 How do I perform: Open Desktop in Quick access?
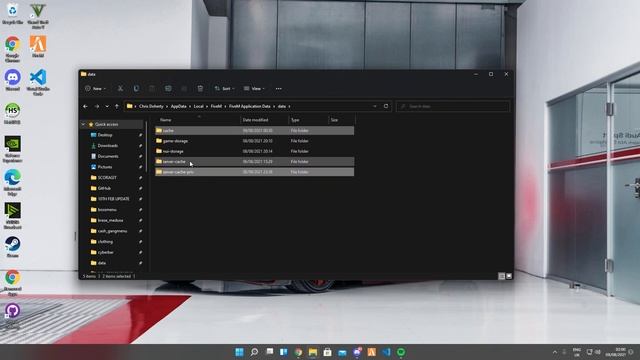pos(104,135)
